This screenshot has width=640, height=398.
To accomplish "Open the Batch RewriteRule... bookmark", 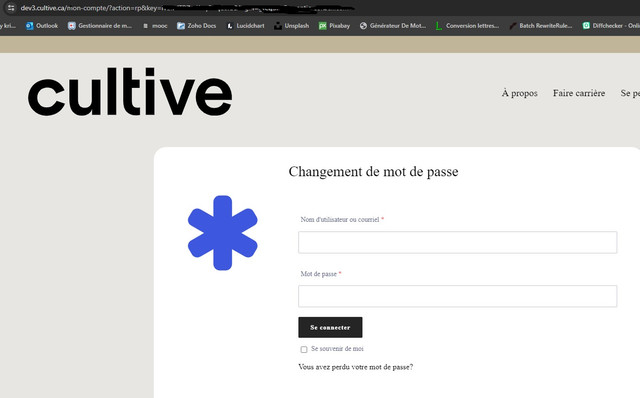I will (541, 26).
